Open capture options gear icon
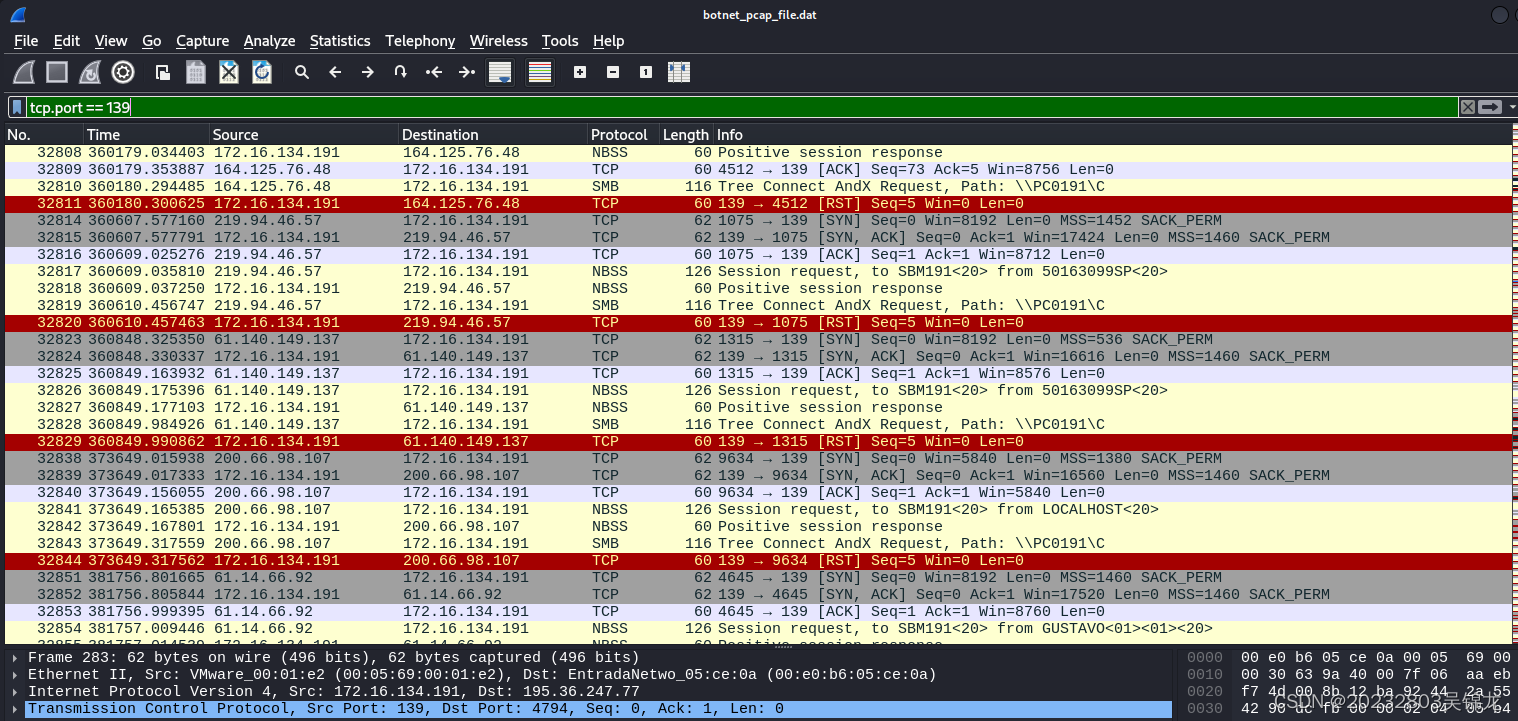 [123, 72]
